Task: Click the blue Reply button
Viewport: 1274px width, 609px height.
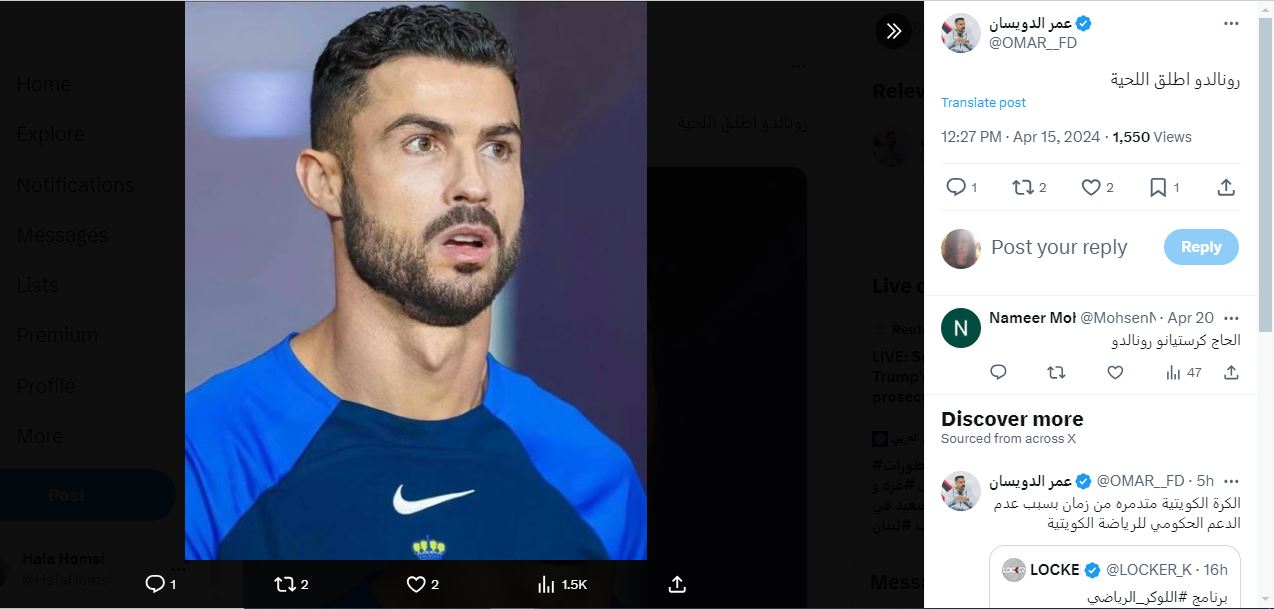Action: click(1201, 247)
